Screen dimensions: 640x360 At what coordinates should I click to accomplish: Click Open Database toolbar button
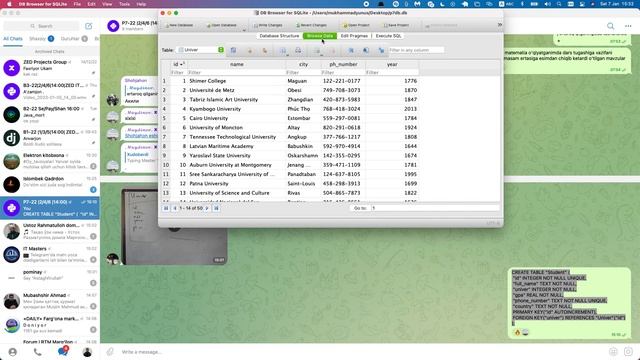(222, 25)
